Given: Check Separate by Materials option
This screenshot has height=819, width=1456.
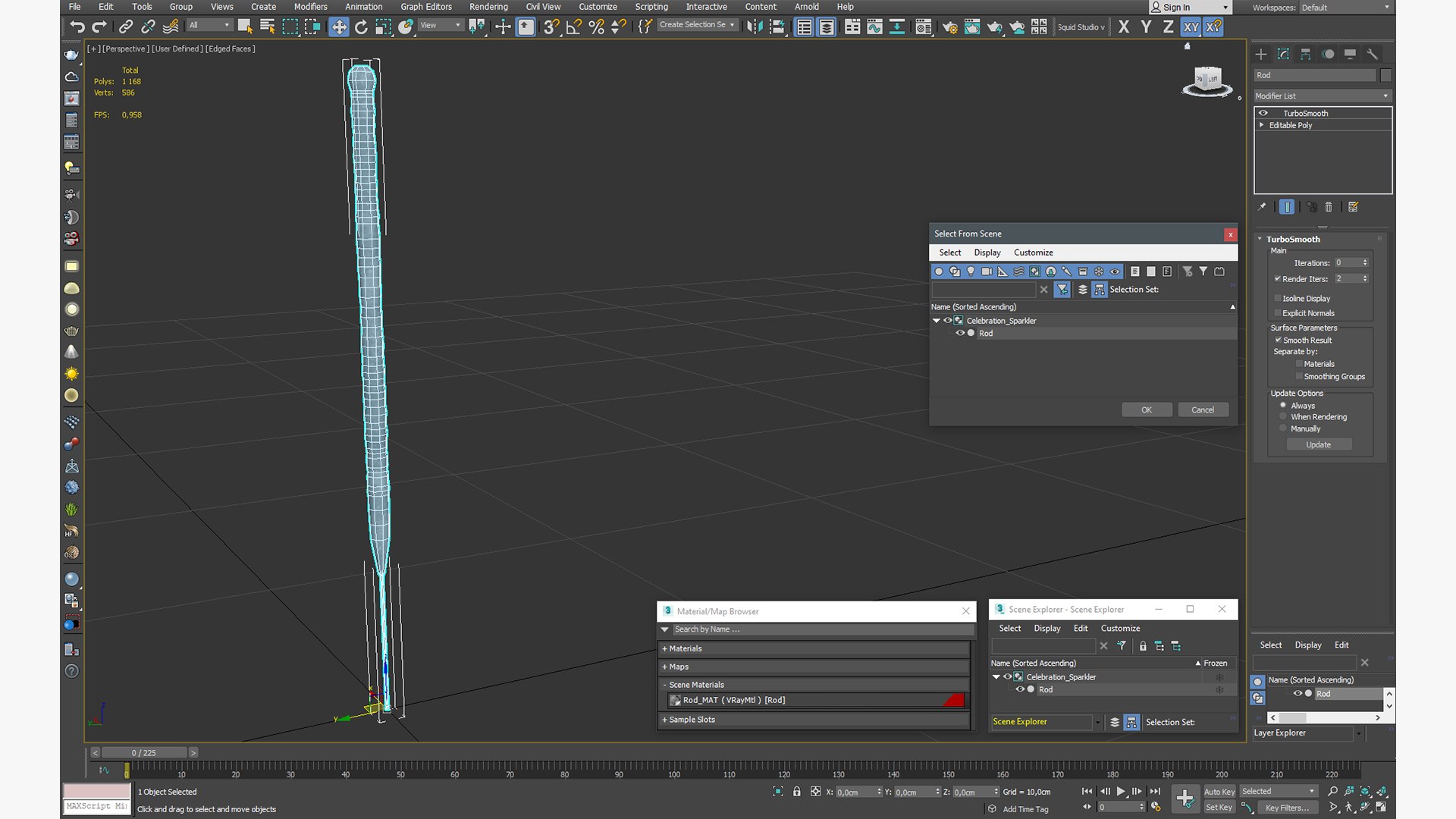Looking at the screenshot, I should point(1299,364).
